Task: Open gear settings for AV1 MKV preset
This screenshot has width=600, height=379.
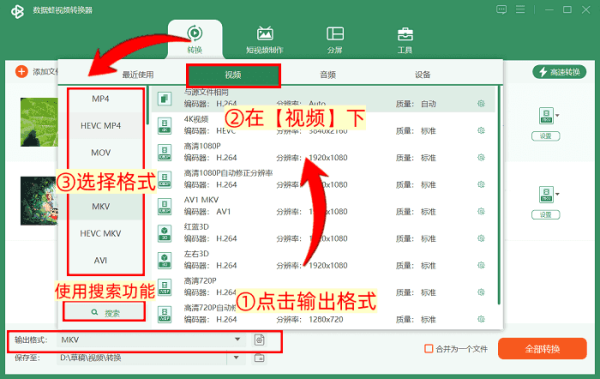Action: (481, 211)
